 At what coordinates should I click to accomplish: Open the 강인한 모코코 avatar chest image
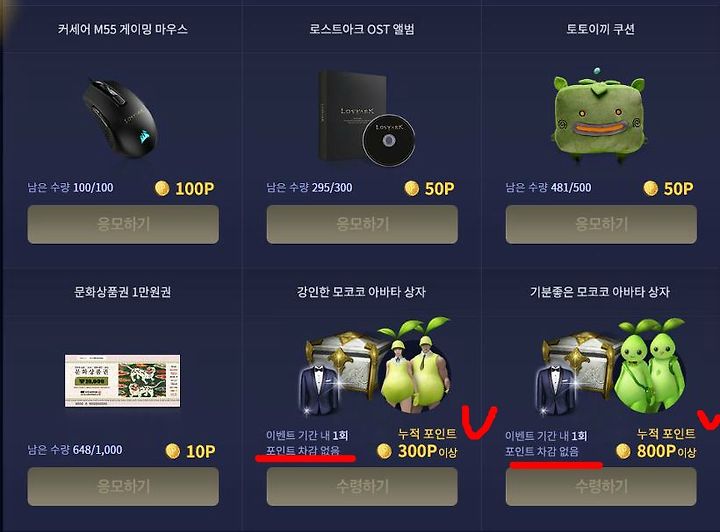(376, 366)
